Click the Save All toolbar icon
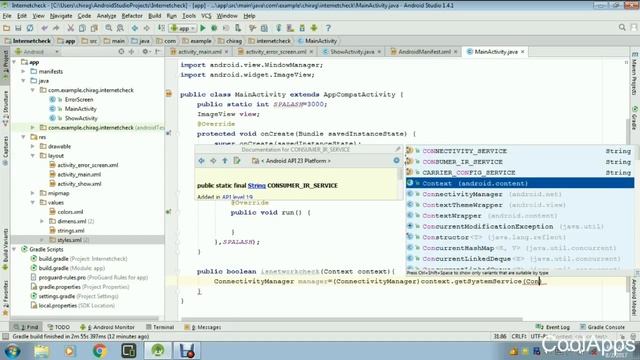Viewport: 640px width, 360px height. (18, 28)
